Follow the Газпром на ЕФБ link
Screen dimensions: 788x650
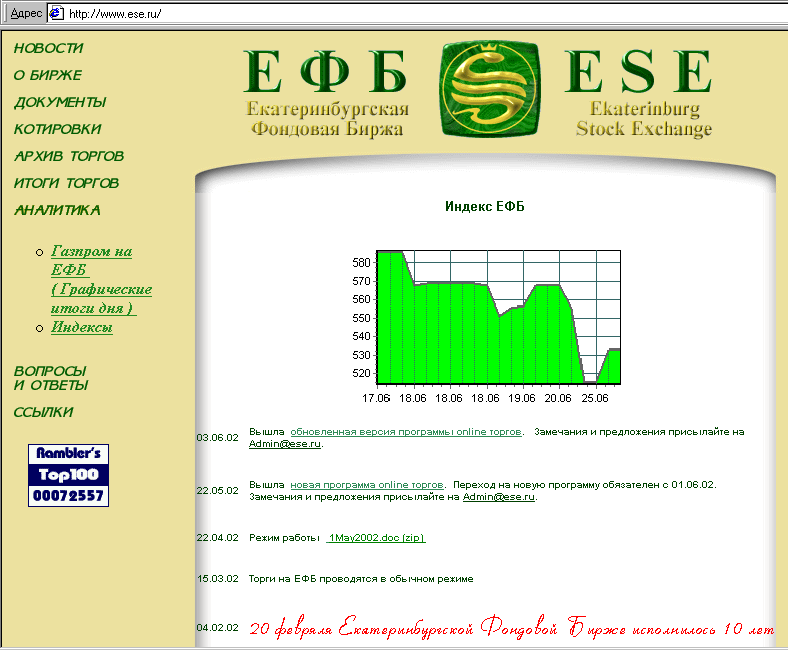101,280
